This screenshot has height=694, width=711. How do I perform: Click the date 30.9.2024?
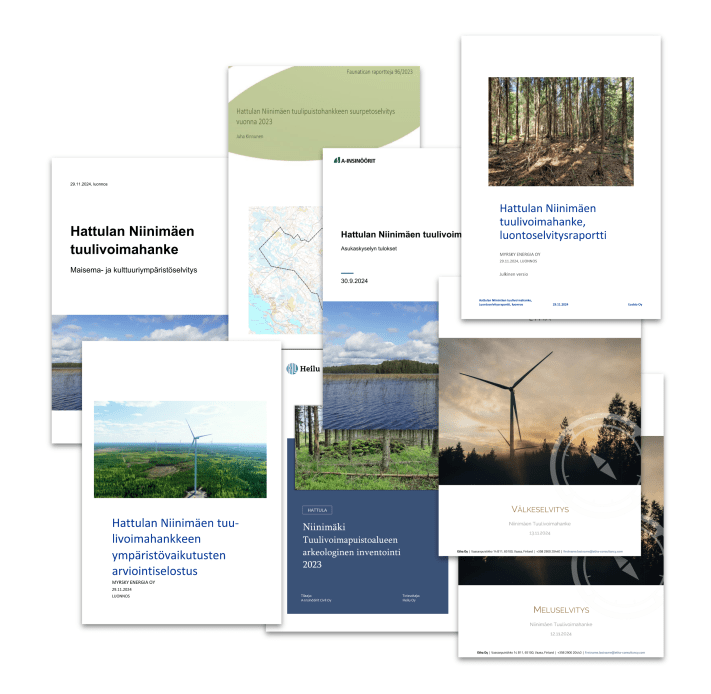point(357,281)
